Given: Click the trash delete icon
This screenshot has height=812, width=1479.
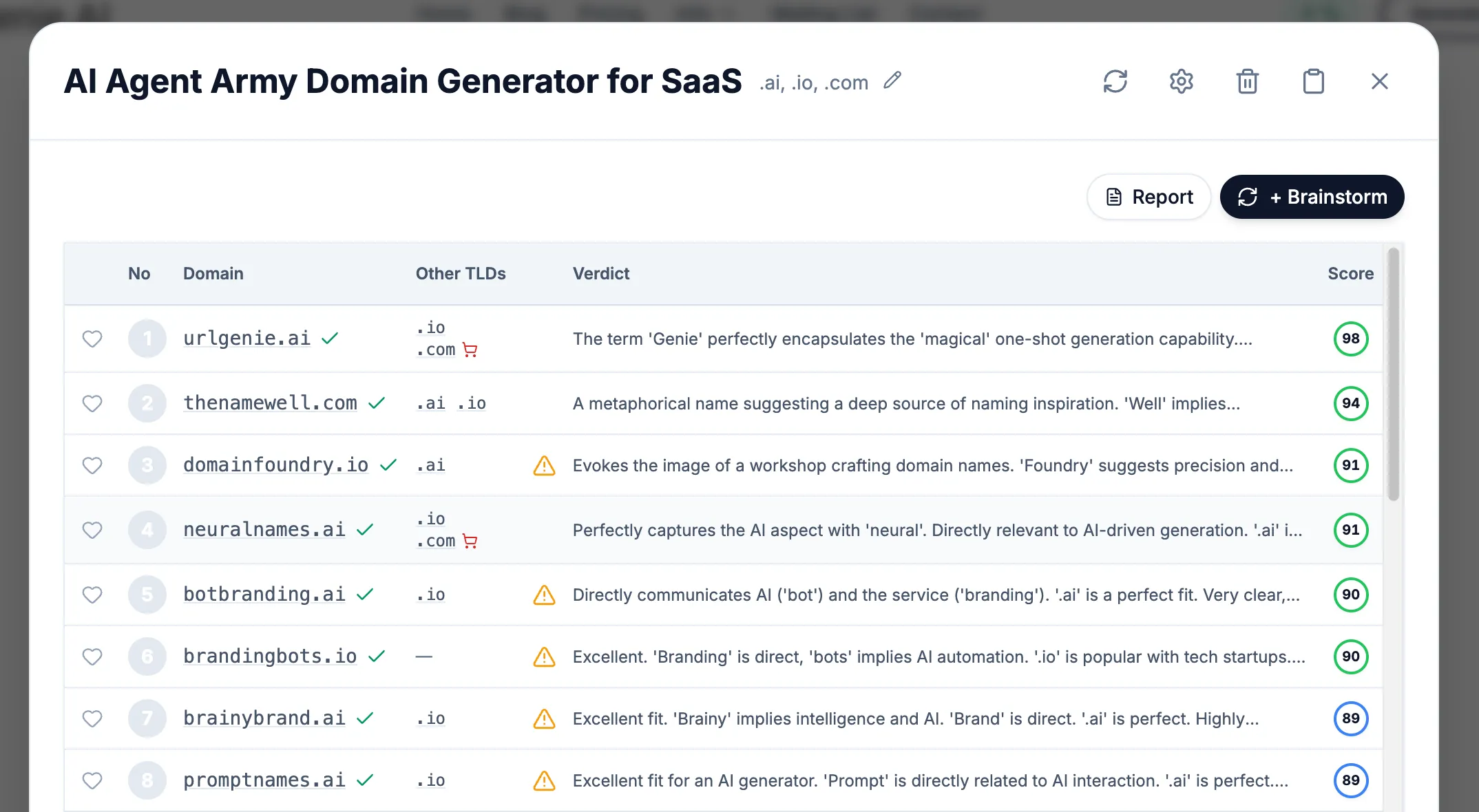Looking at the screenshot, I should tap(1247, 81).
